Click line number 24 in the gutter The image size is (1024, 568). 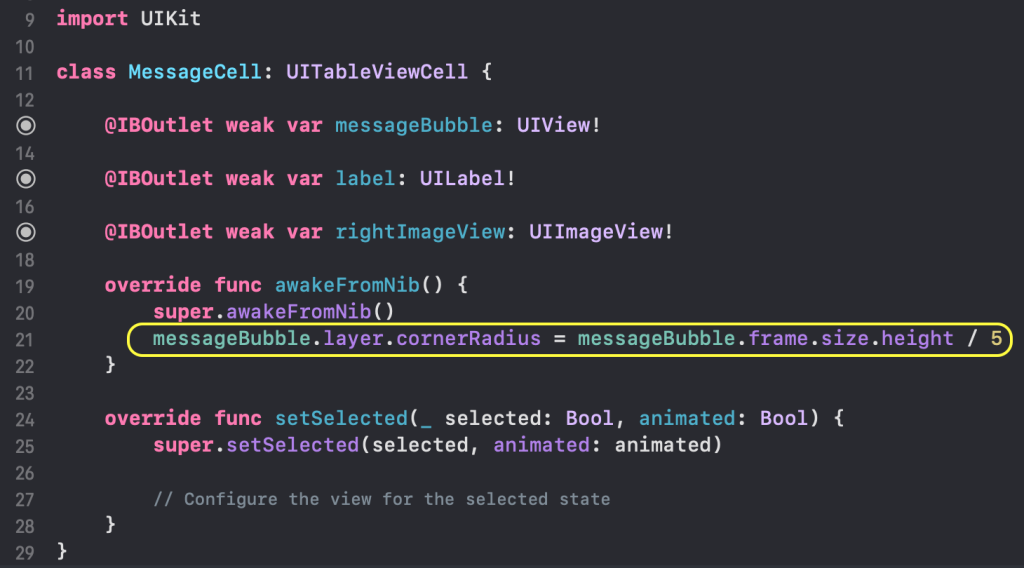[x=26, y=418]
